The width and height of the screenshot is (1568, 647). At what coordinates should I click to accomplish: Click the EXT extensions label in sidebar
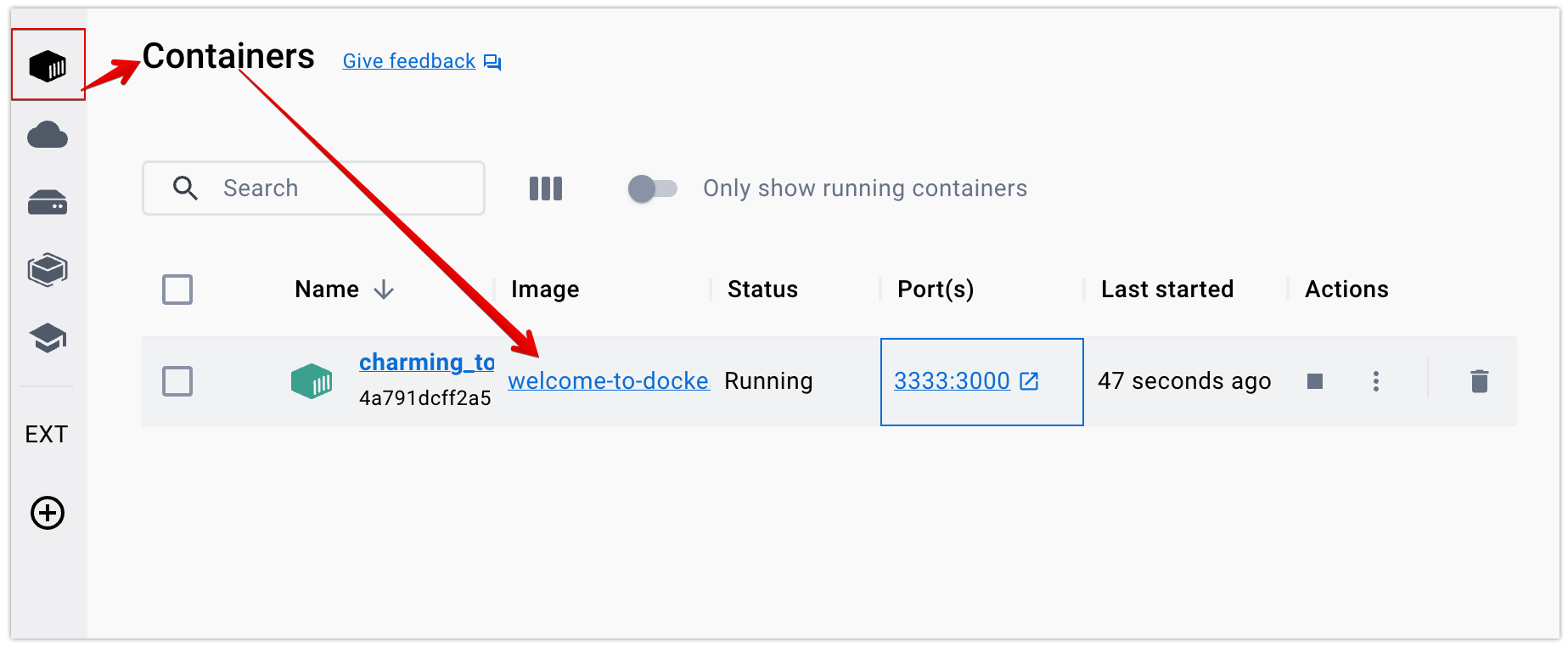47,435
